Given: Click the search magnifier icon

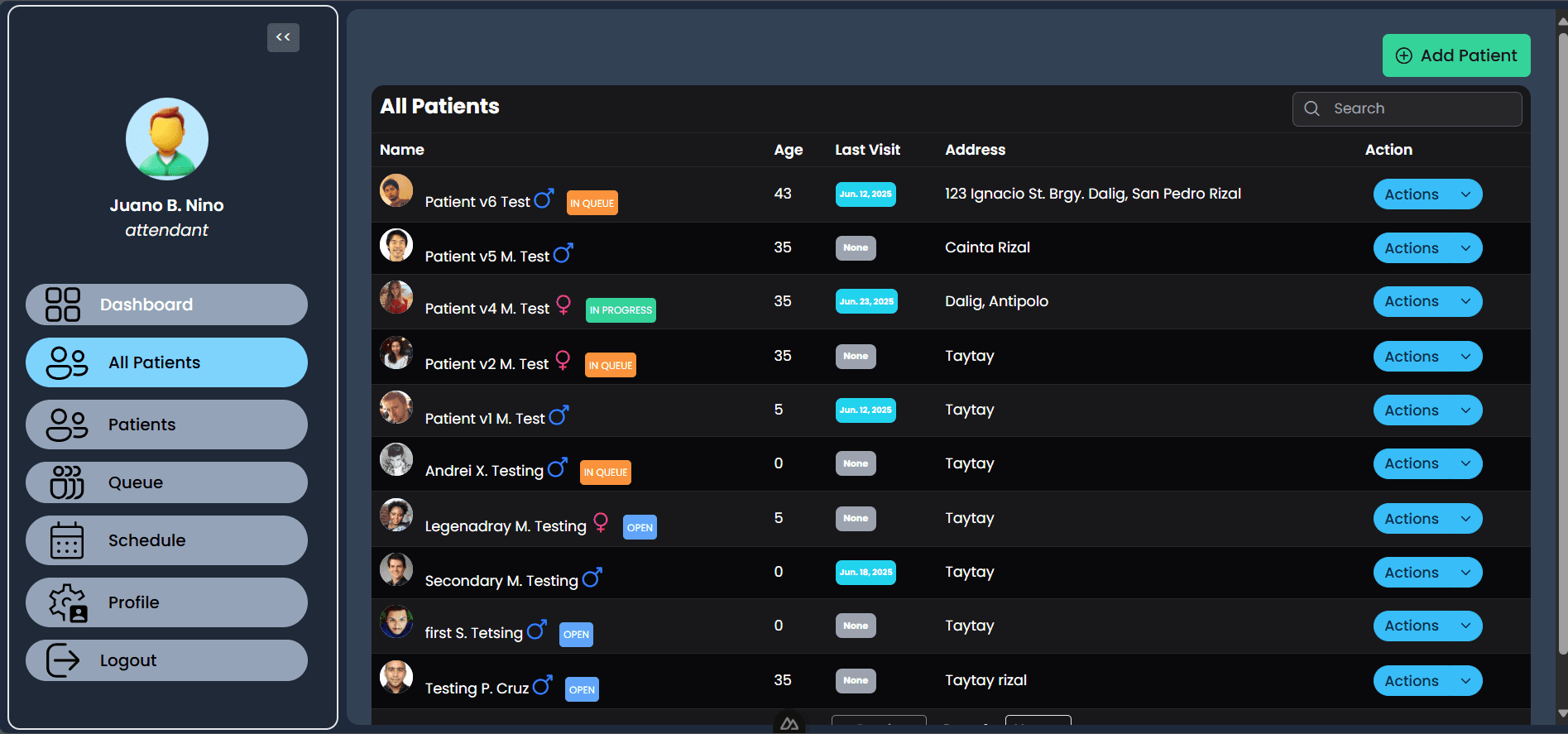Looking at the screenshot, I should pyautogui.click(x=1311, y=108).
